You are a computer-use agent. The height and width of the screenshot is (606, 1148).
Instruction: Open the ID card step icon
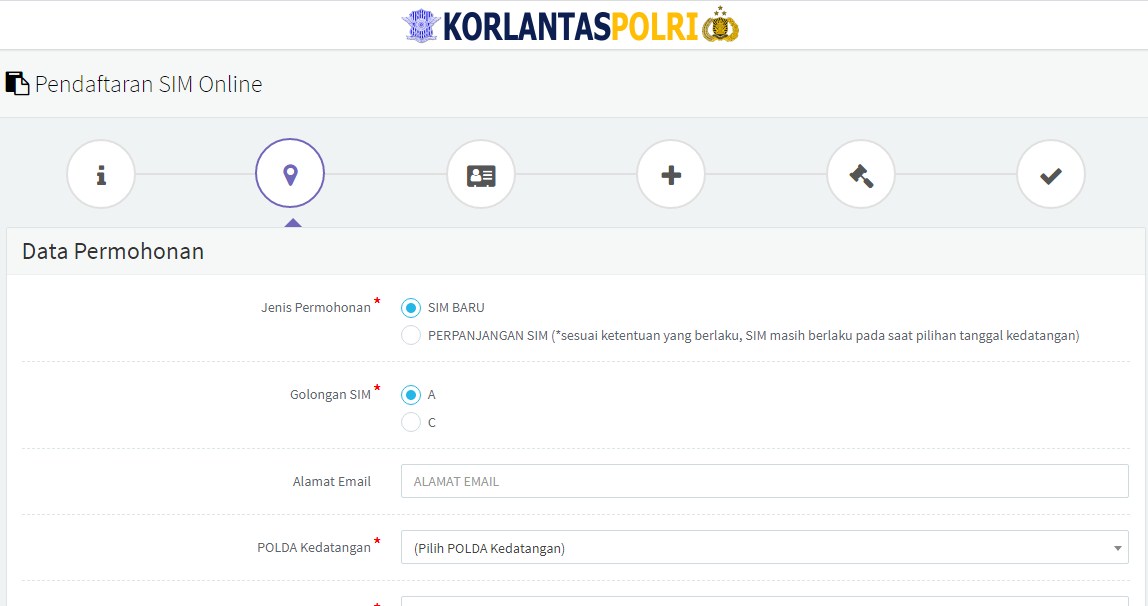(x=481, y=174)
